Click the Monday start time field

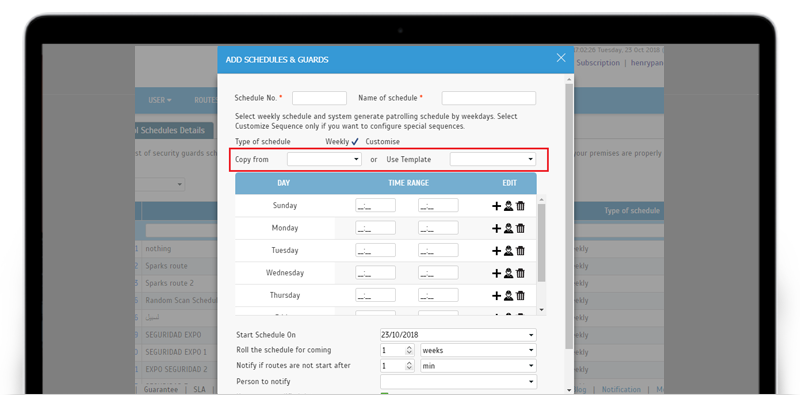point(376,228)
